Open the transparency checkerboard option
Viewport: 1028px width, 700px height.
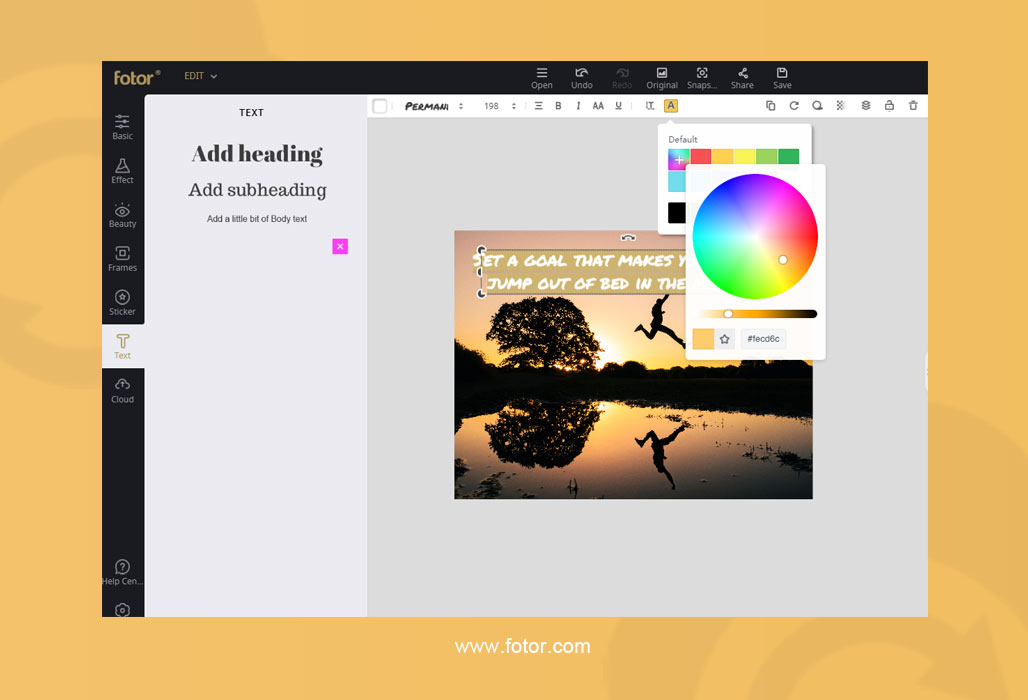click(840, 106)
